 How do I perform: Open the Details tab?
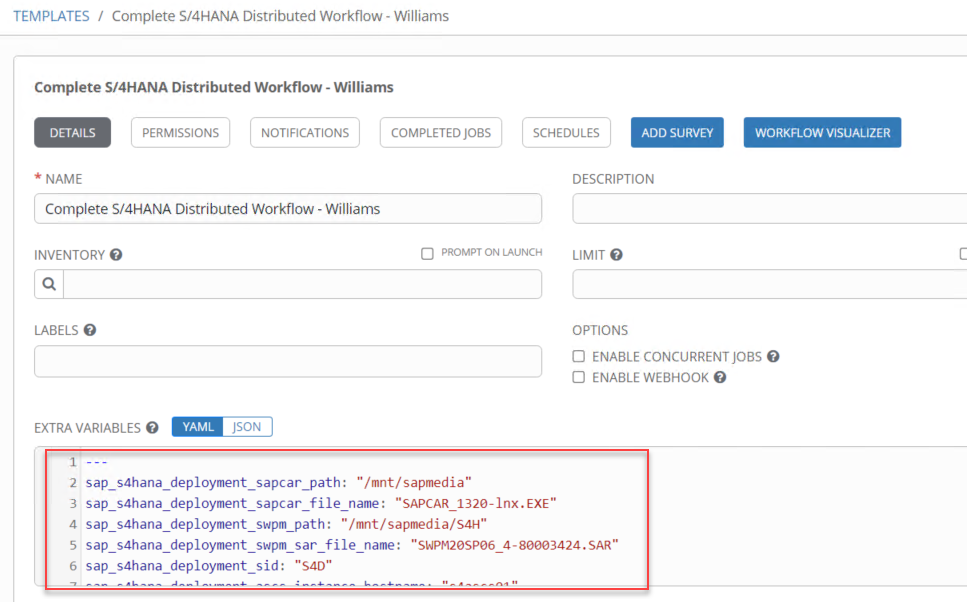[x=72, y=133]
